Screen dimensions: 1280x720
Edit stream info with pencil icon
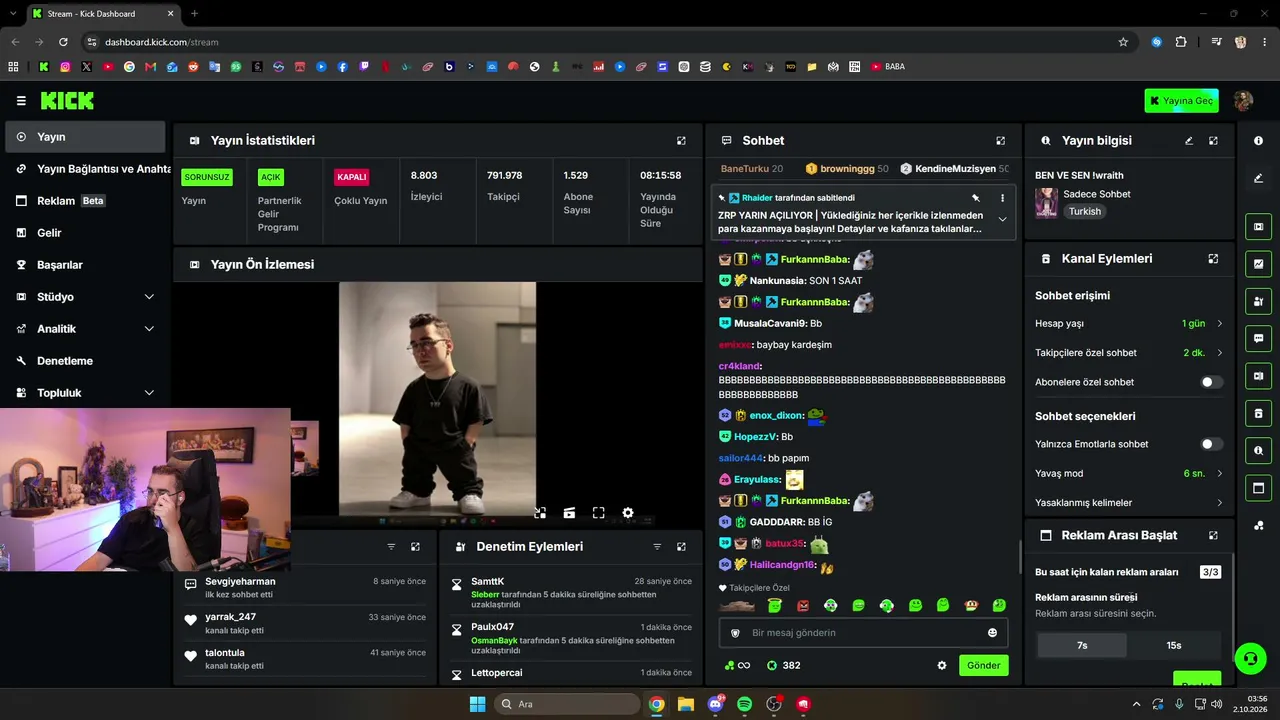(1189, 141)
